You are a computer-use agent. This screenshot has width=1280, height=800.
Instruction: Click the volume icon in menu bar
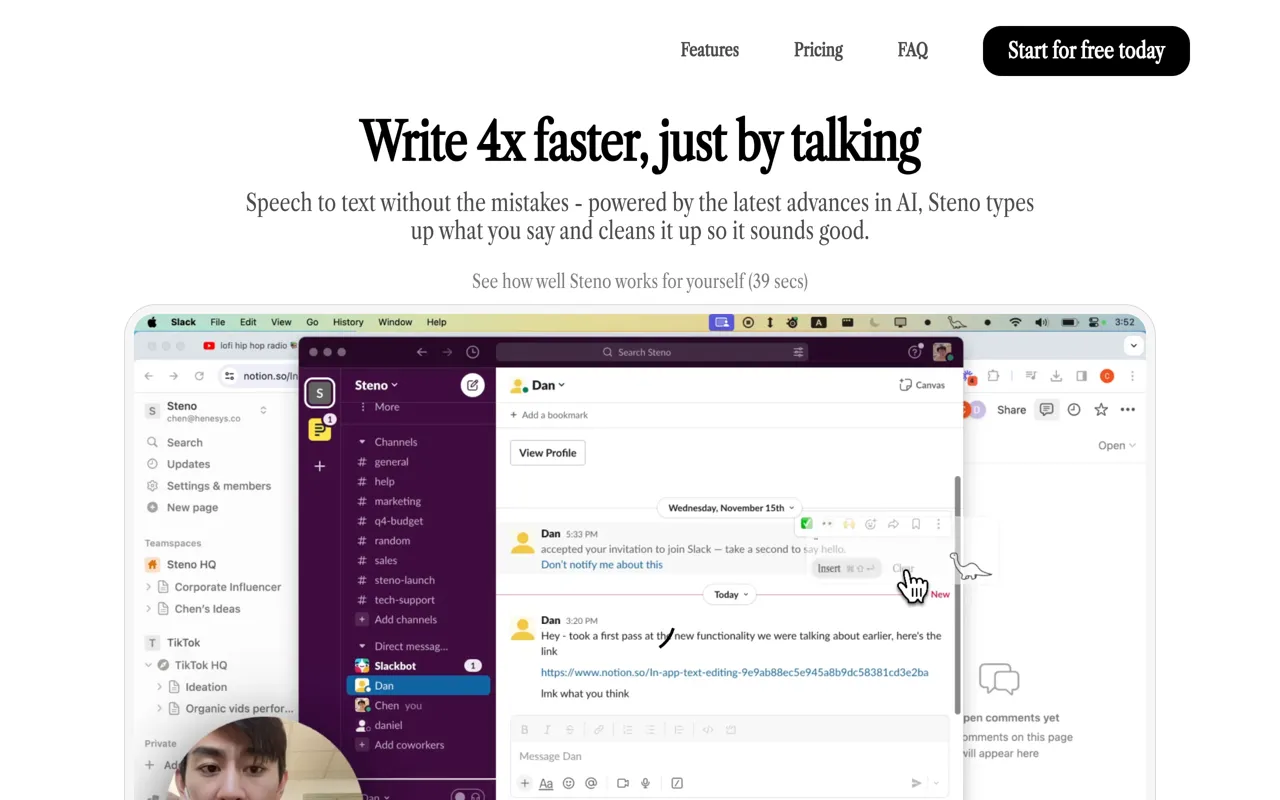click(x=1041, y=322)
